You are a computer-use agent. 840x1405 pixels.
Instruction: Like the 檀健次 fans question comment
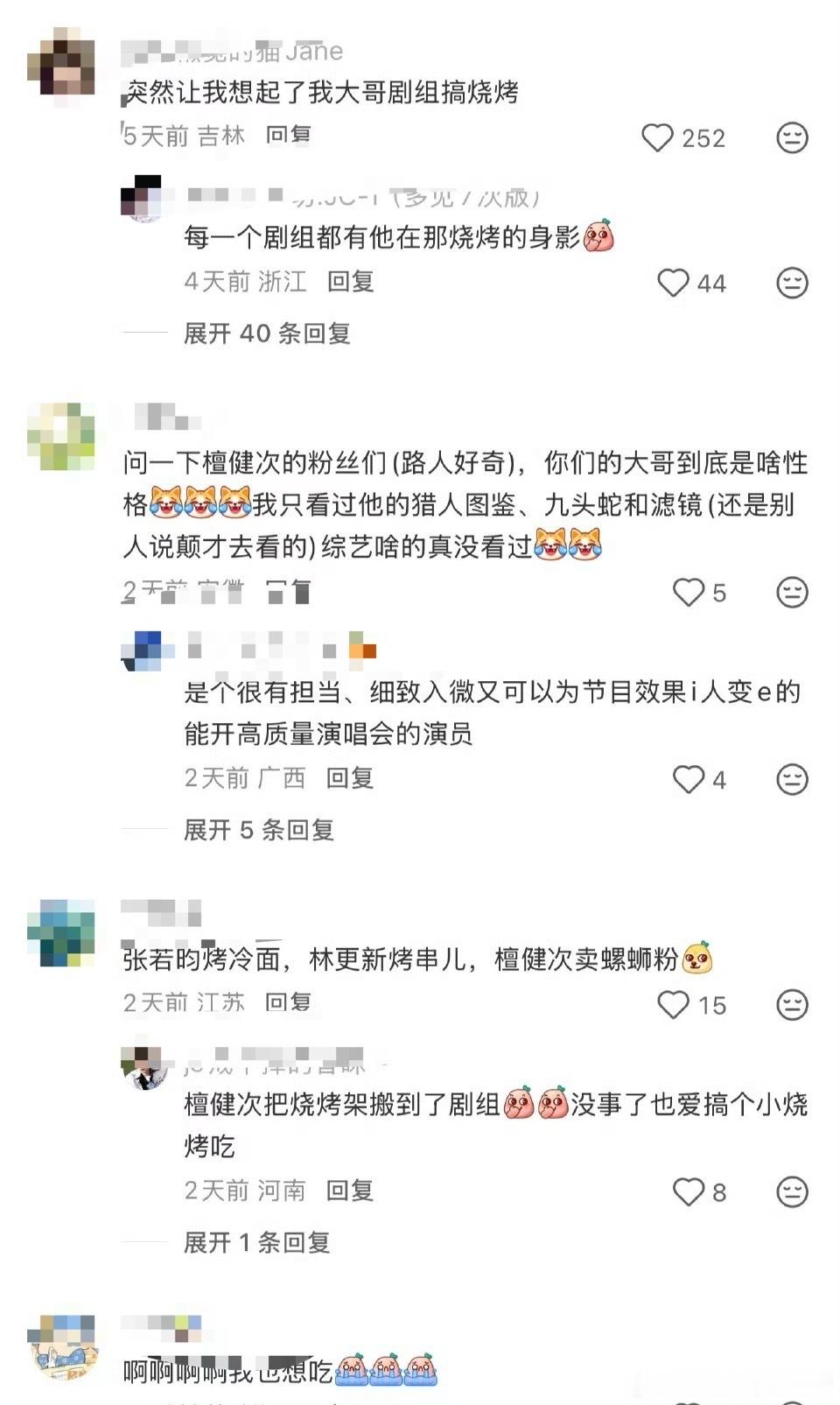(x=689, y=593)
